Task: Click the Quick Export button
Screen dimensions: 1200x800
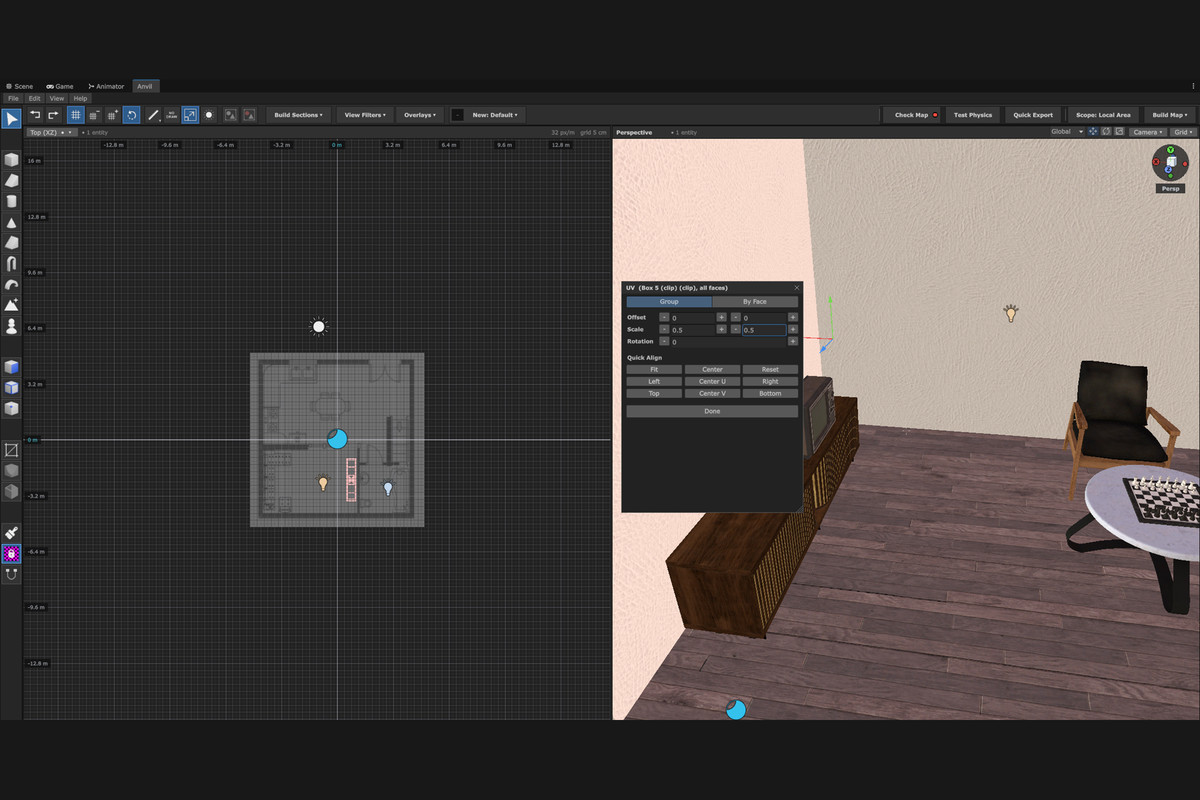Action: click(x=1033, y=115)
